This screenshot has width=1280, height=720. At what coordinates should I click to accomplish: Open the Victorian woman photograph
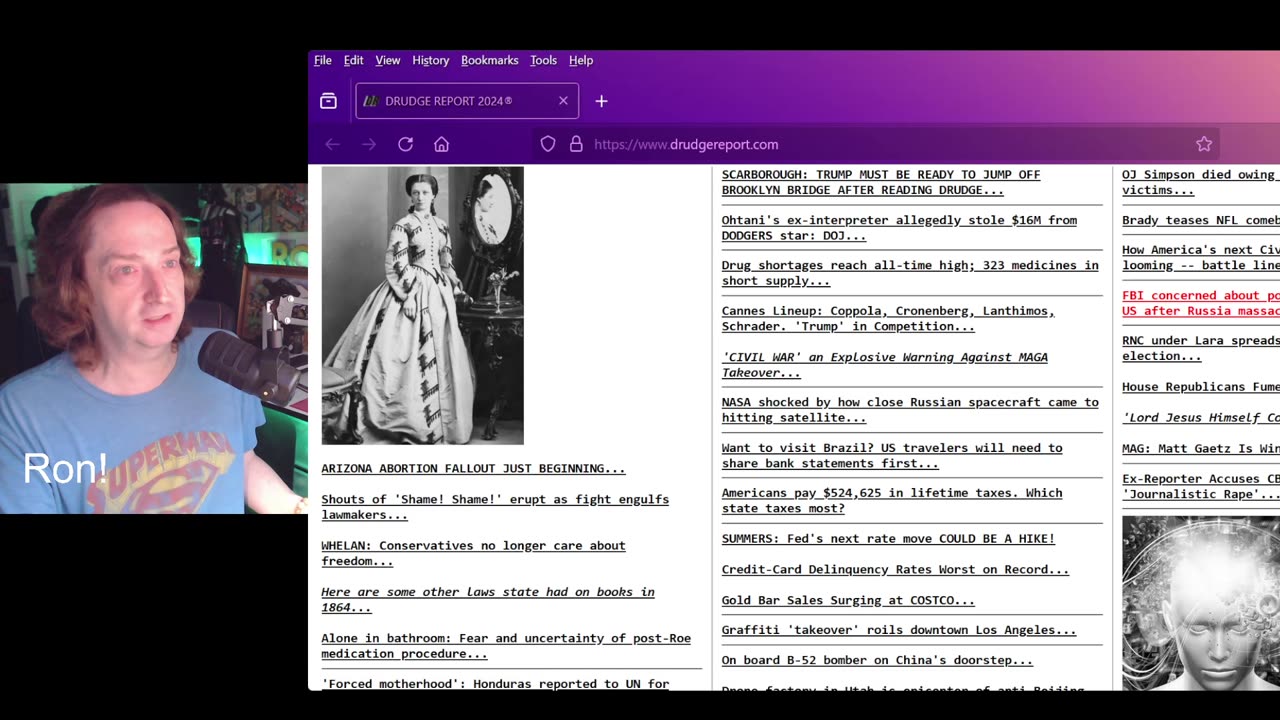pyautogui.click(x=422, y=305)
